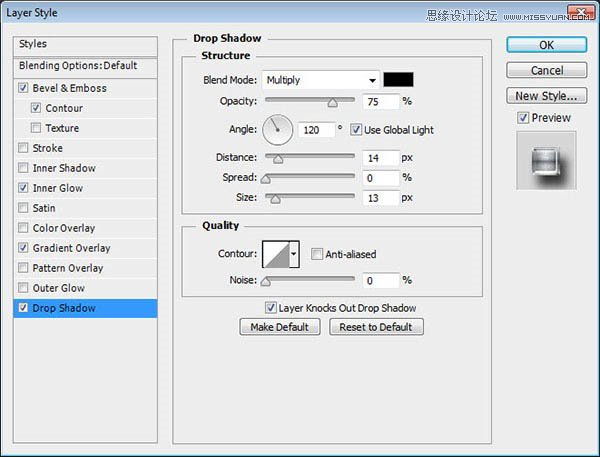The height and width of the screenshot is (457, 600).
Task: Toggle the Gradient Overlay checkbox
Action: pos(23,248)
